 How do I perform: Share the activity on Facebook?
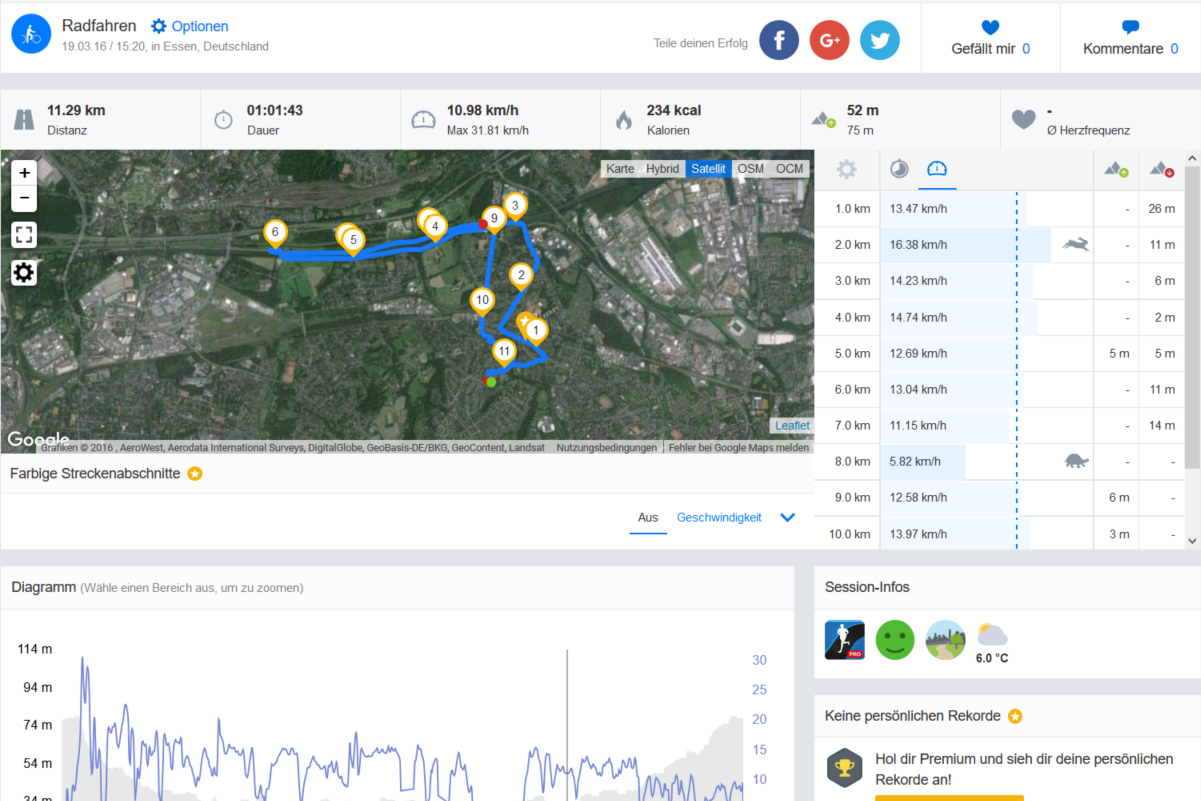[x=779, y=40]
